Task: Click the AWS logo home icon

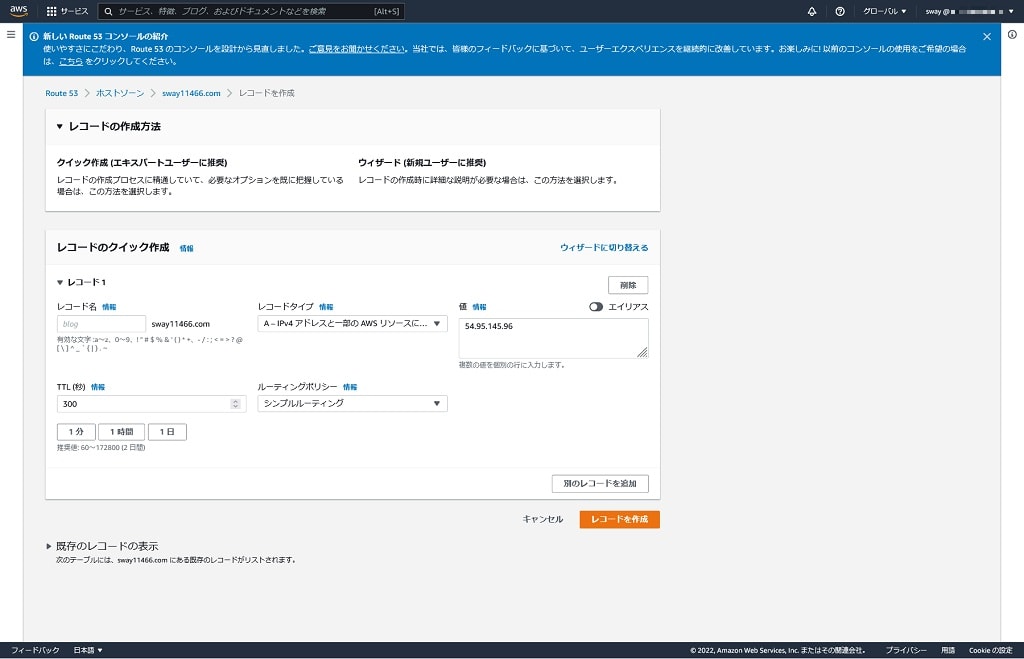Action: pos(19,10)
